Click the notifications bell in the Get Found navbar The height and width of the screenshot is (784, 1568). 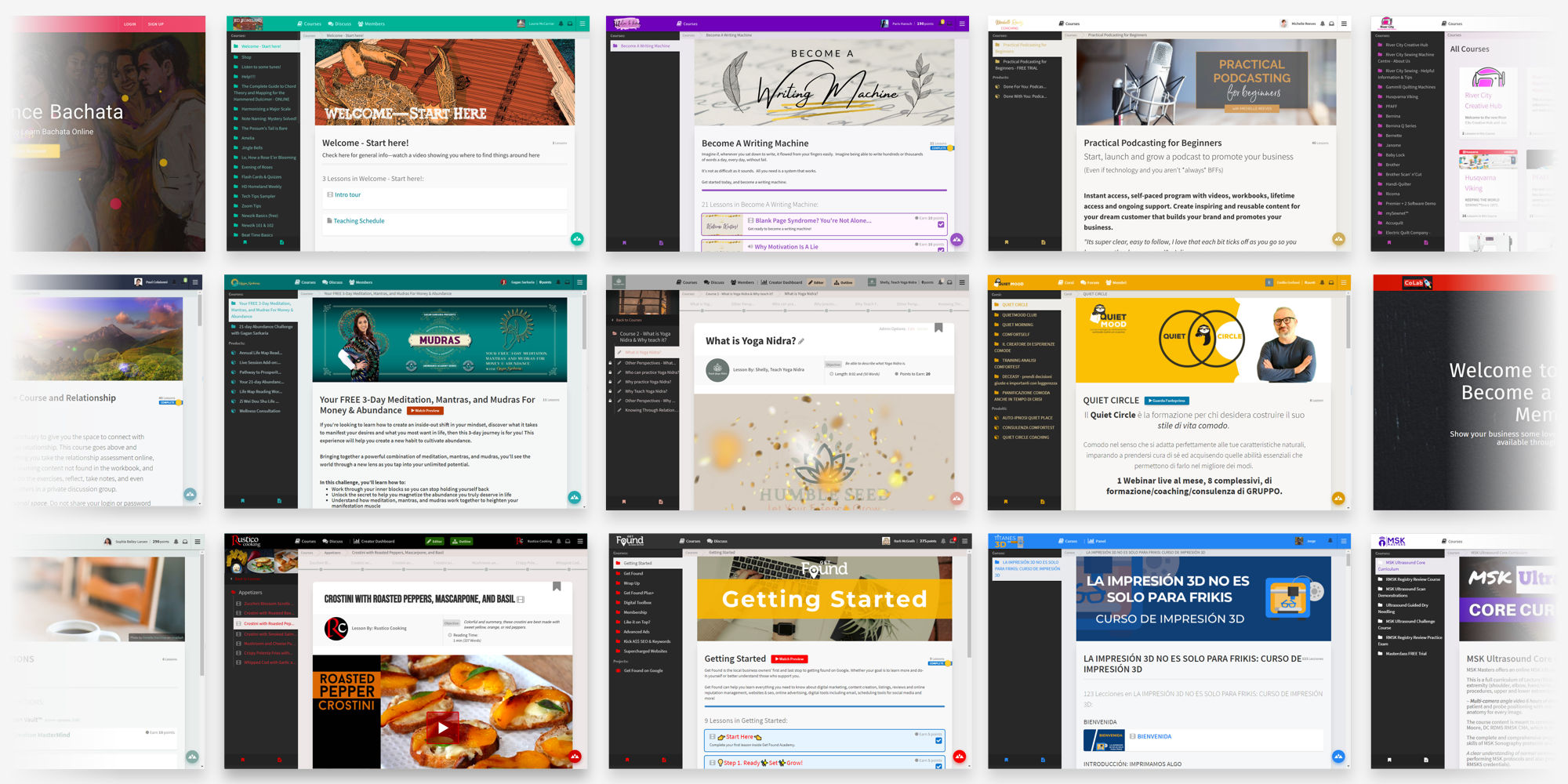tap(944, 541)
